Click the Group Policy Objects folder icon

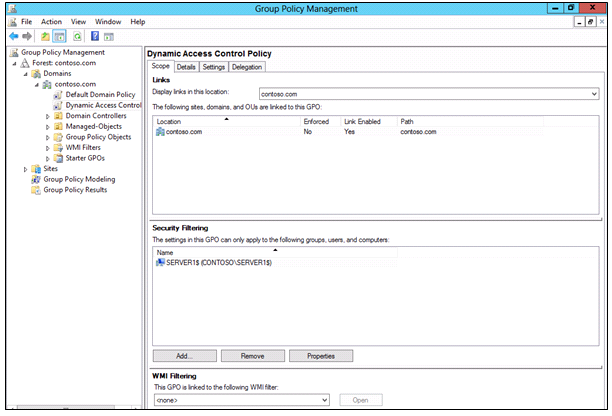58,137
